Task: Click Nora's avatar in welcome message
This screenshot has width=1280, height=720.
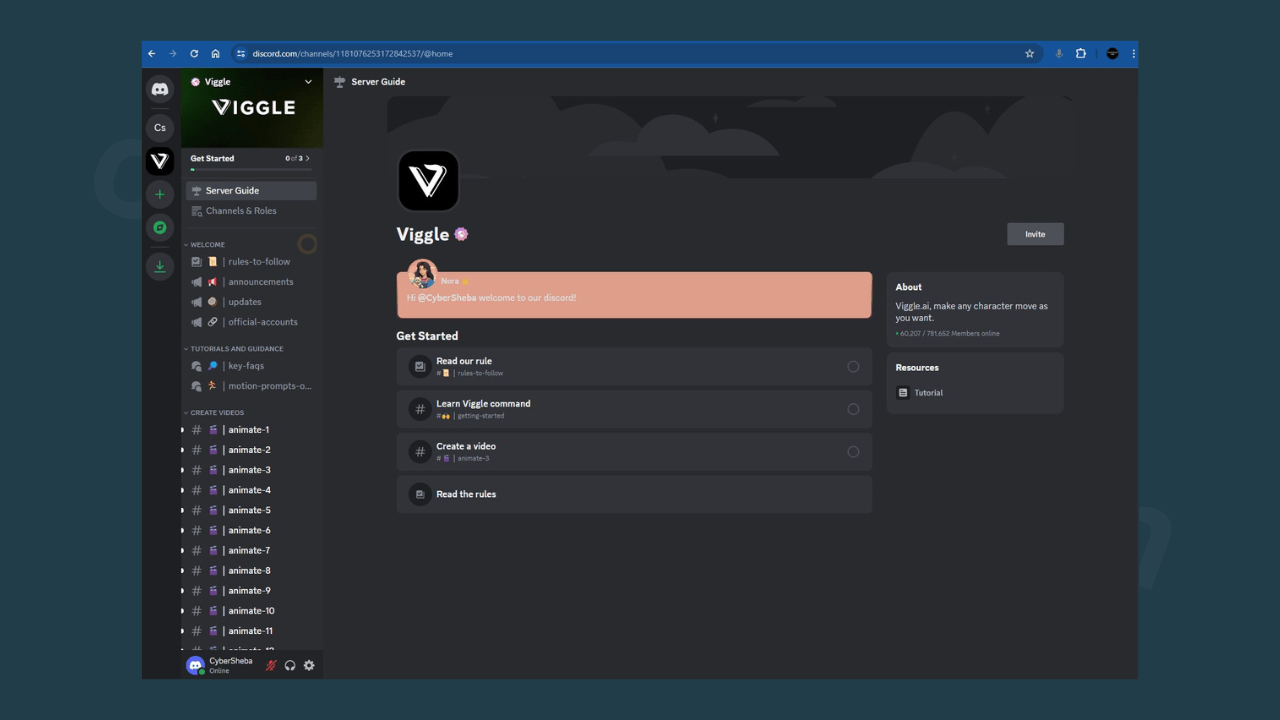Action: click(422, 274)
